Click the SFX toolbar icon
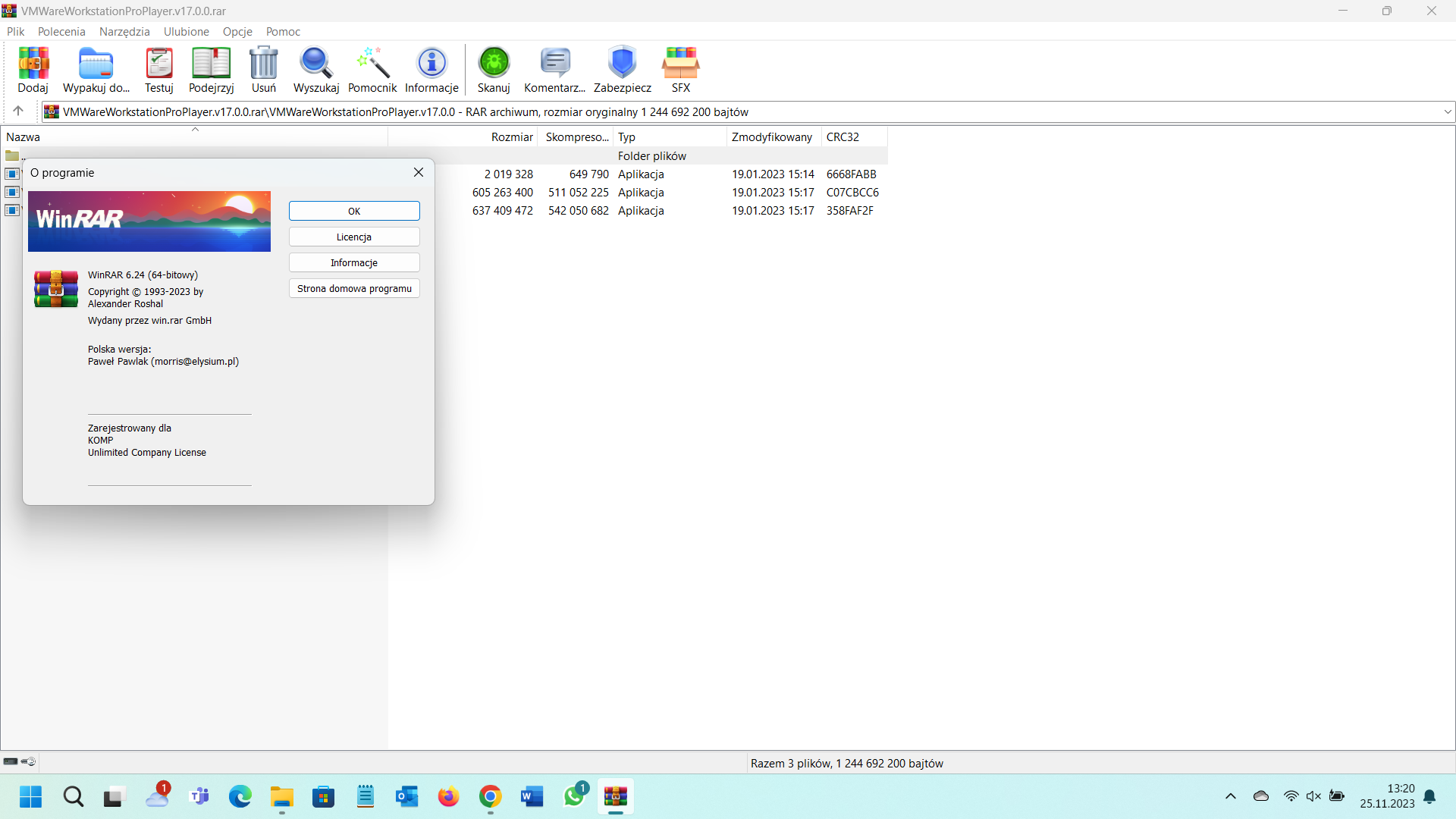This screenshot has height=819, width=1456. (x=681, y=70)
